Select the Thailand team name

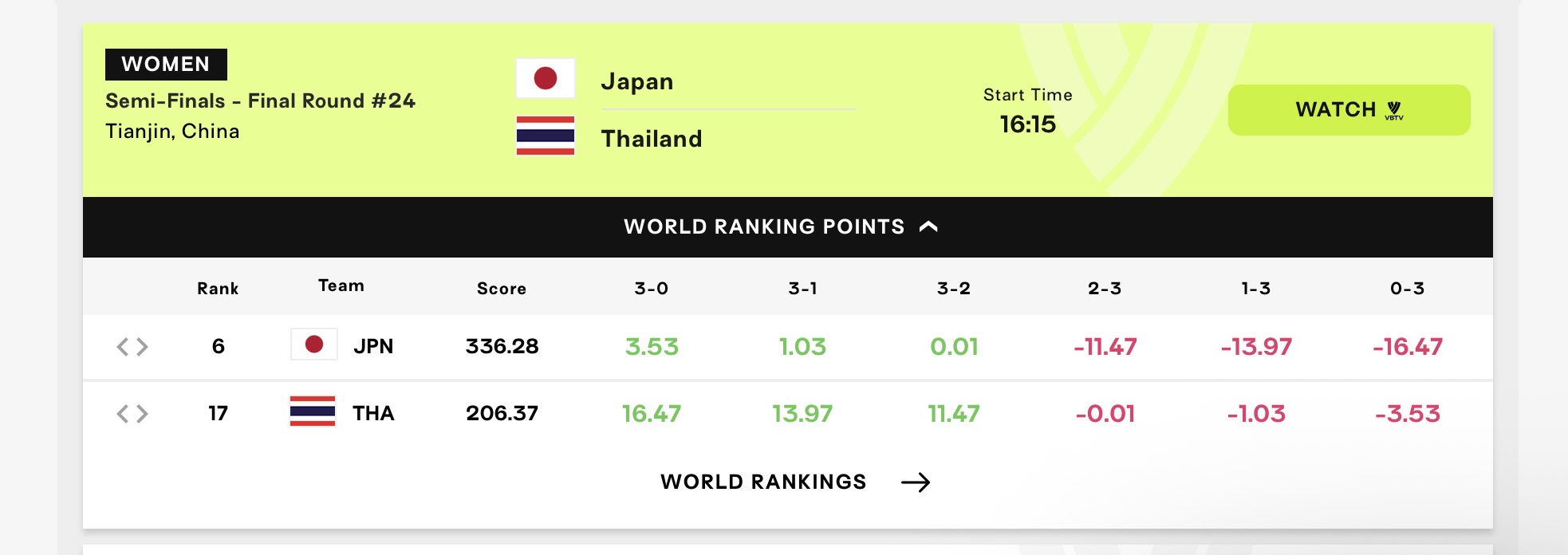[652, 139]
